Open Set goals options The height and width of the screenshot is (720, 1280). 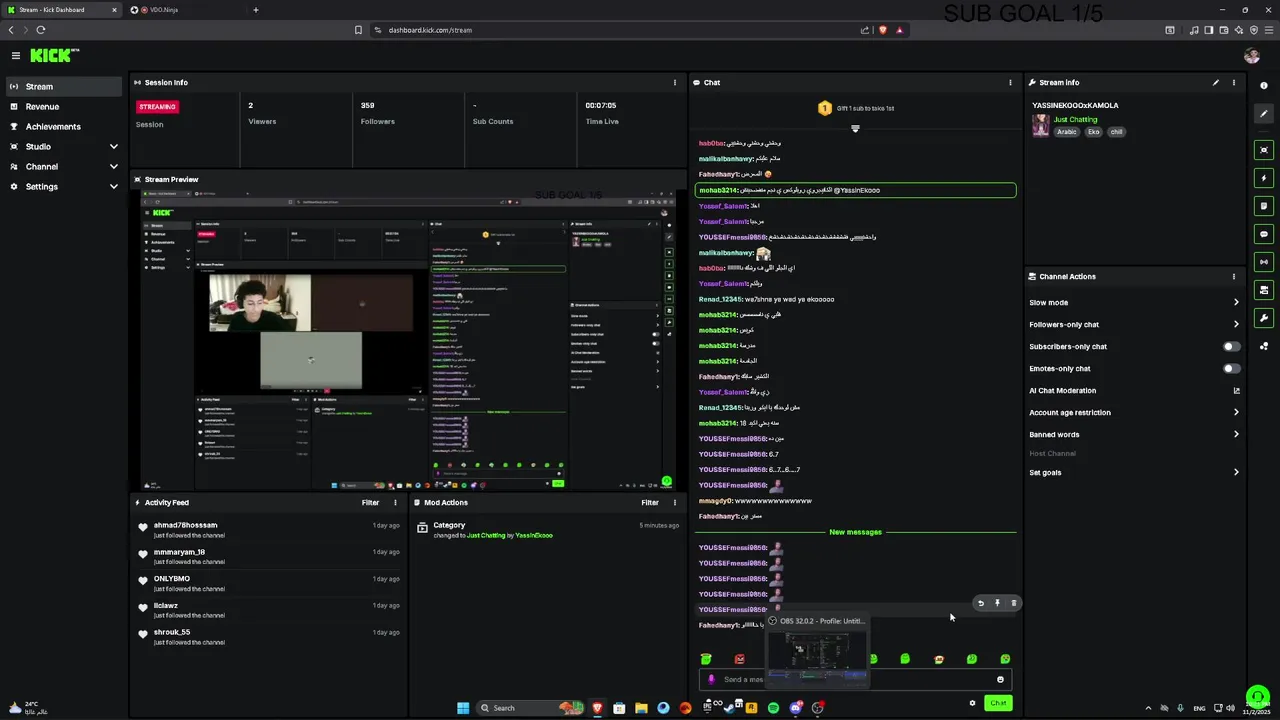(1134, 473)
